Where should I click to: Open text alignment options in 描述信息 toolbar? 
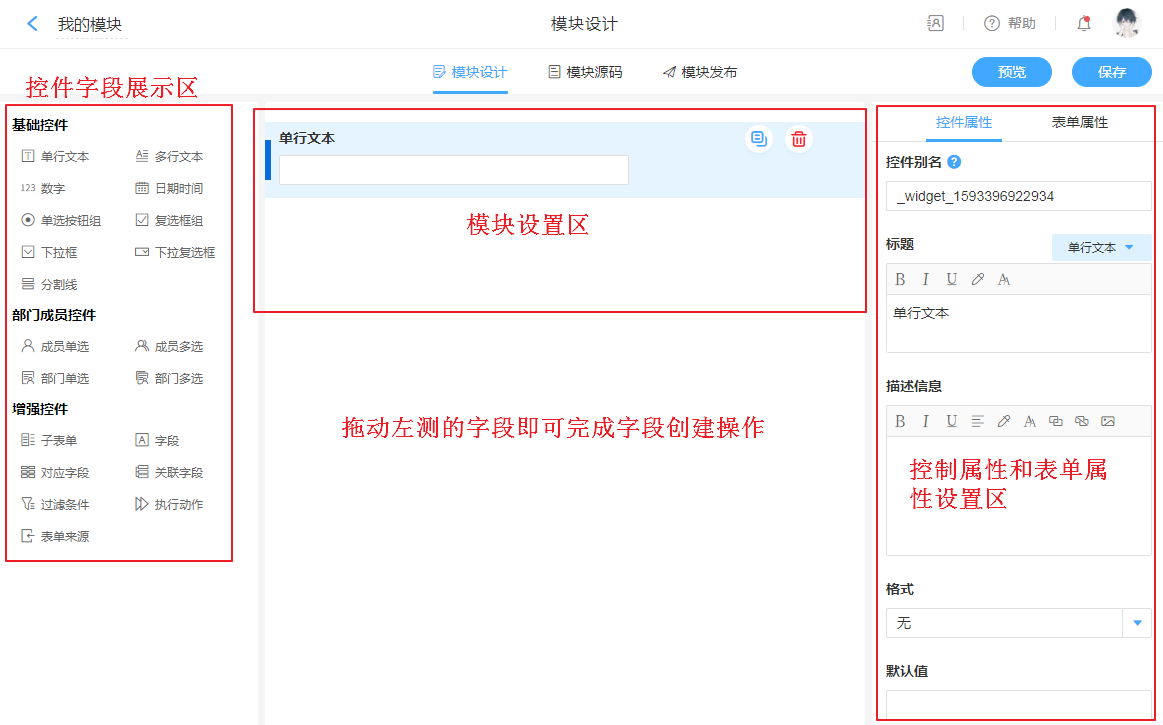coord(978,421)
